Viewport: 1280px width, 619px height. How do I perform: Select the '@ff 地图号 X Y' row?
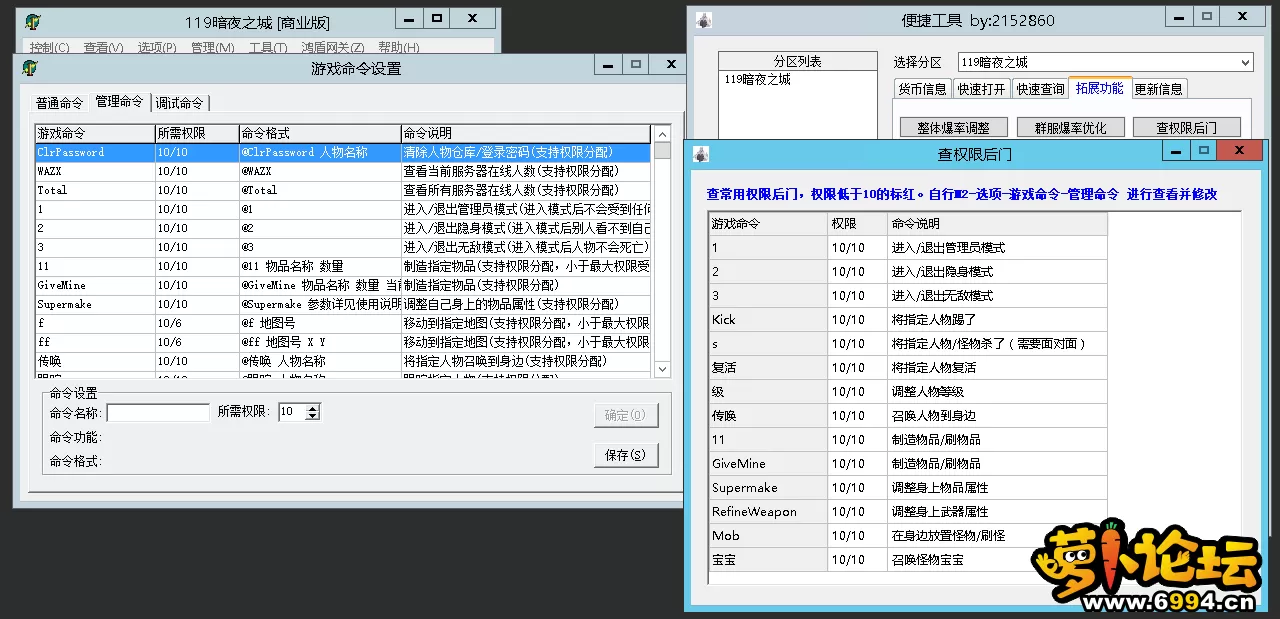[343, 342]
